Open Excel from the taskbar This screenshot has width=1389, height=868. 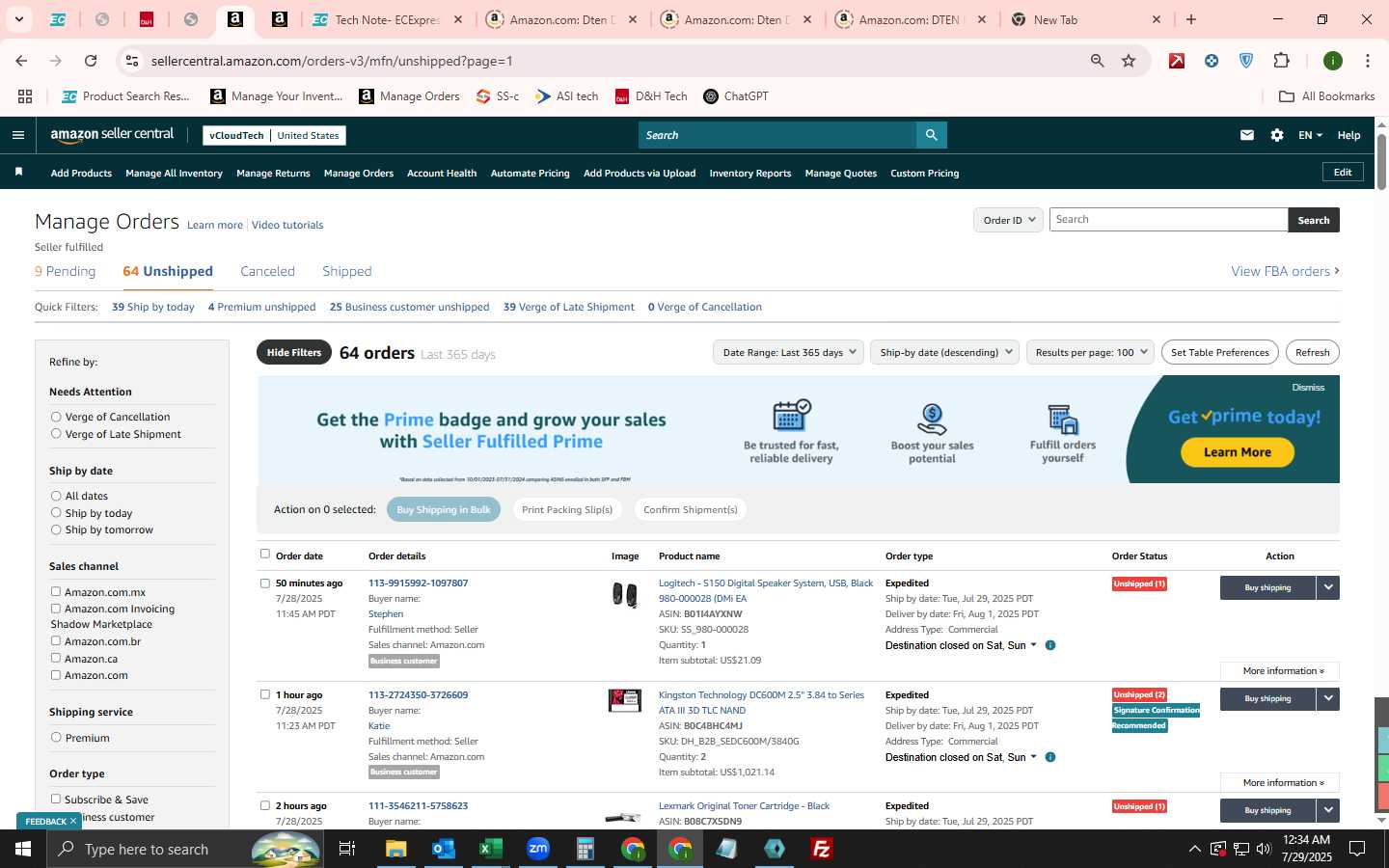click(490, 849)
